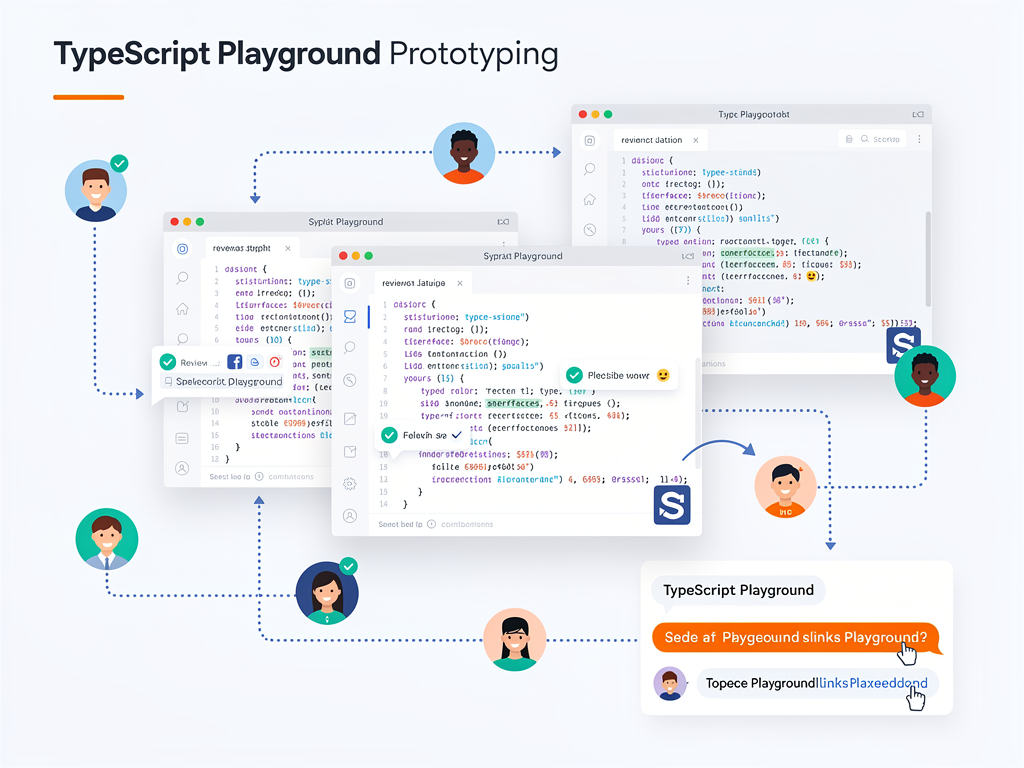Click the document icon left of the scorup search

click(849, 139)
